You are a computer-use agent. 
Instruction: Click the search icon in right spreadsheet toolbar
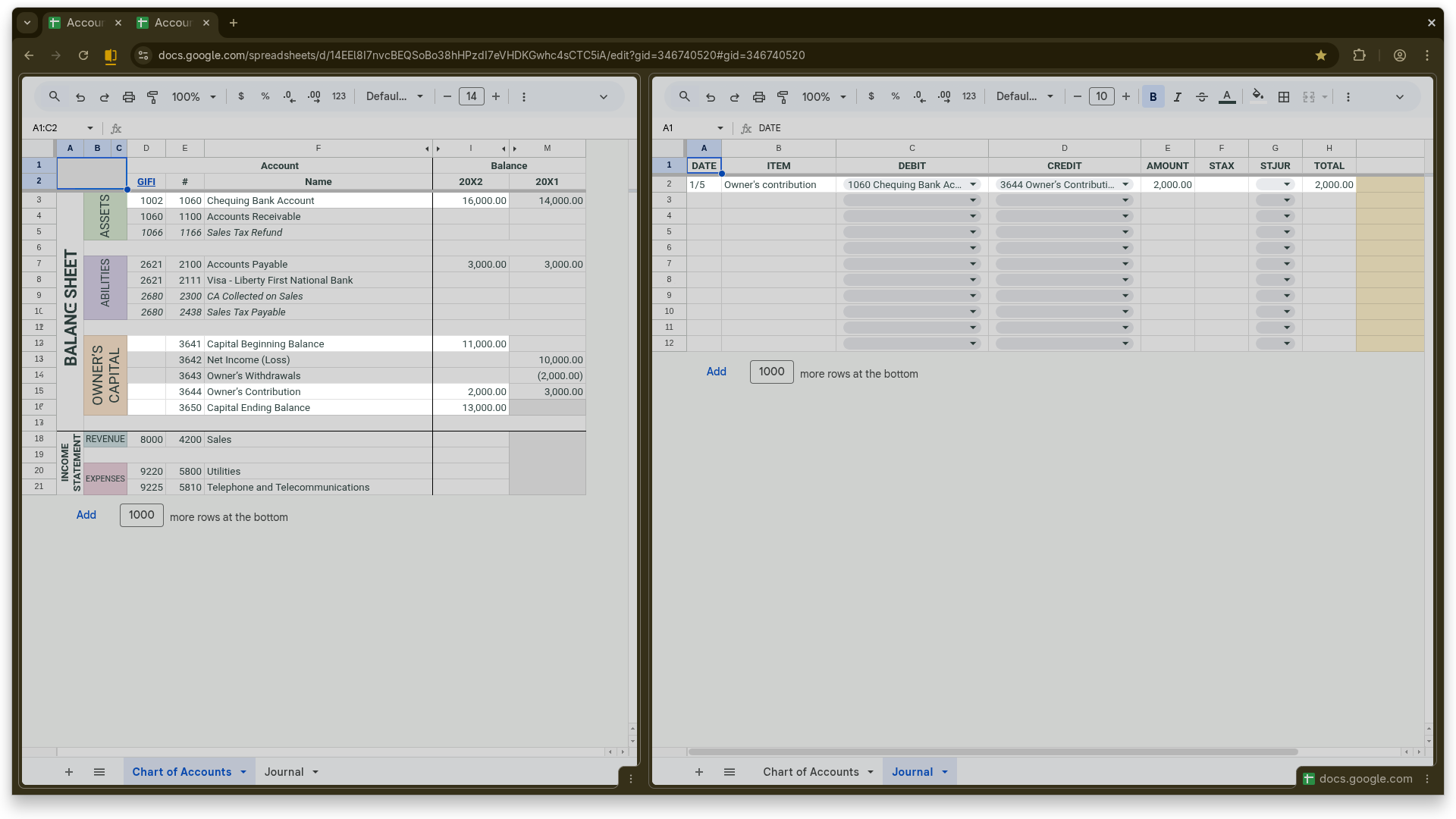[x=684, y=97]
